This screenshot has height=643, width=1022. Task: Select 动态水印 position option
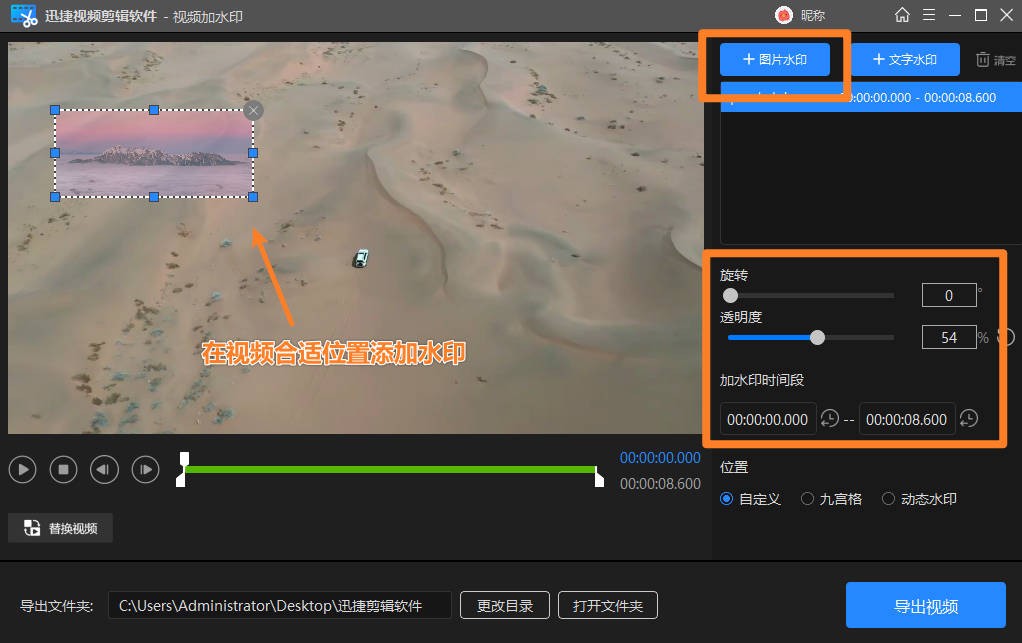888,499
